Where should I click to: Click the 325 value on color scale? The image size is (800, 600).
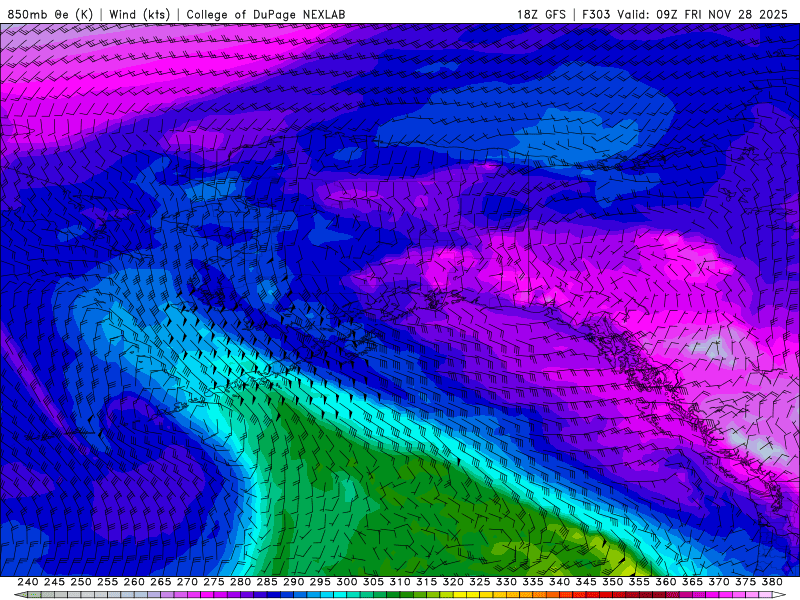[x=480, y=582]
